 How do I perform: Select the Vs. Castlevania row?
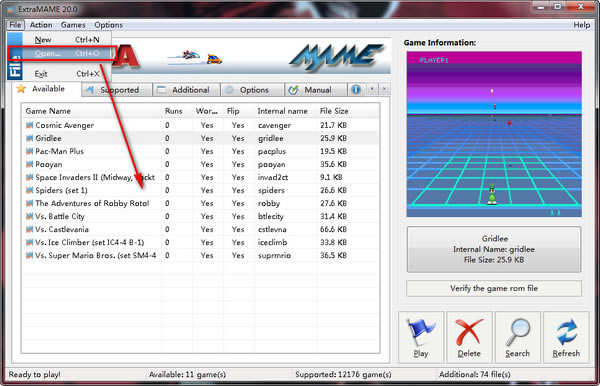pyautogui.click(x=201, y=229)
